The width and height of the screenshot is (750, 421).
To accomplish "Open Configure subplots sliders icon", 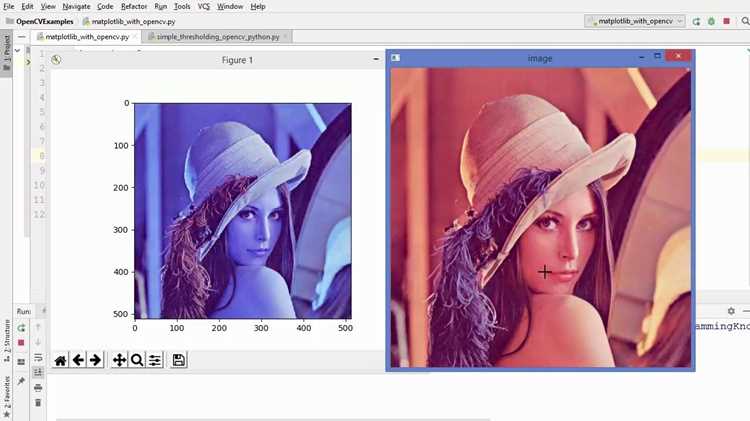I will pyautogui.click(x=154, y=360).
